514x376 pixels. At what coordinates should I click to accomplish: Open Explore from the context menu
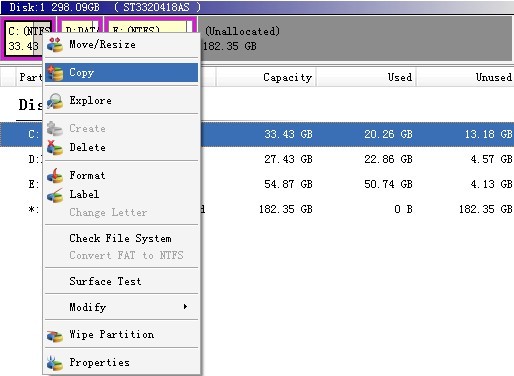click(122, 101)
